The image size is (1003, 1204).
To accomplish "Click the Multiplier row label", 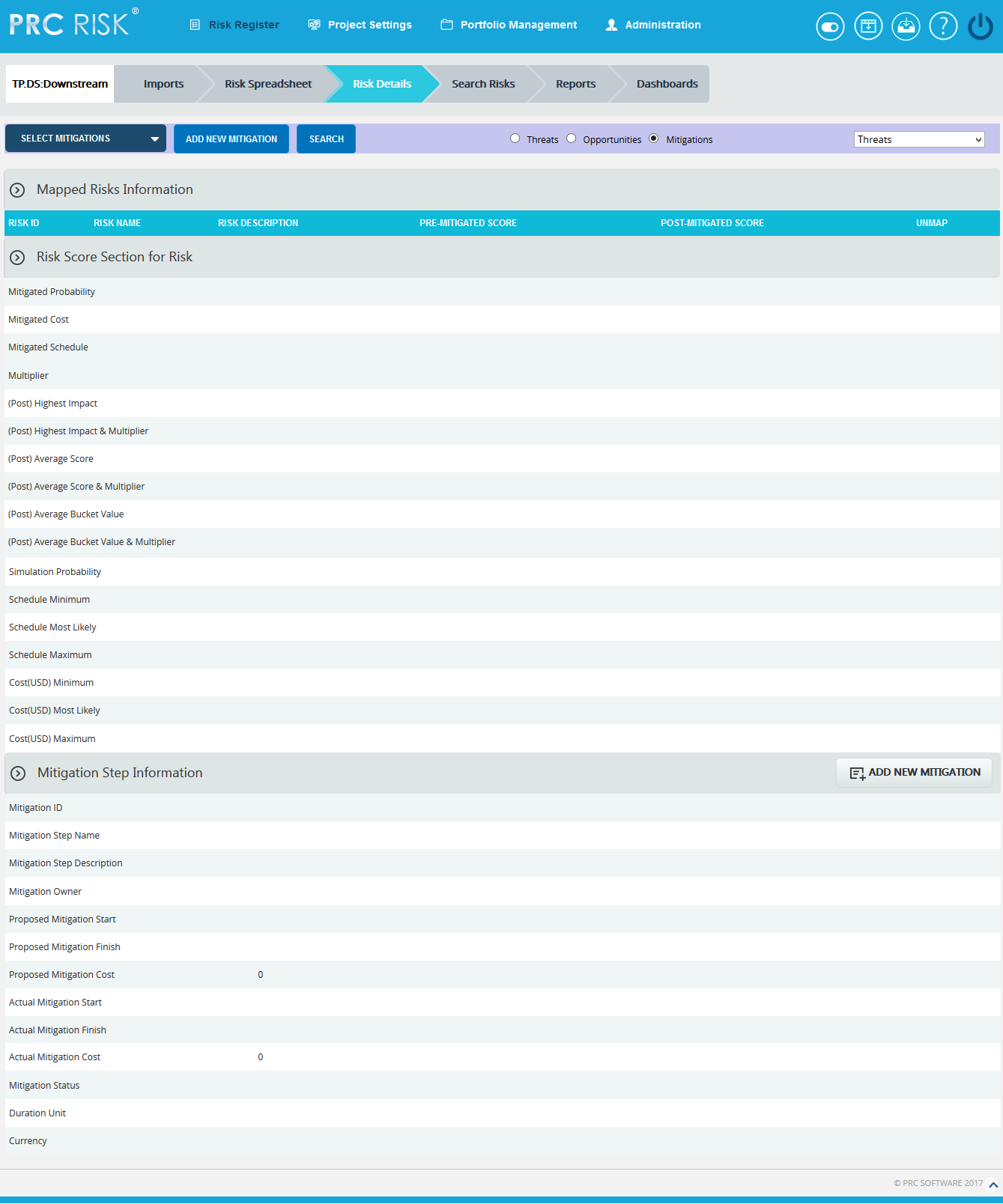I will (28, 376).
